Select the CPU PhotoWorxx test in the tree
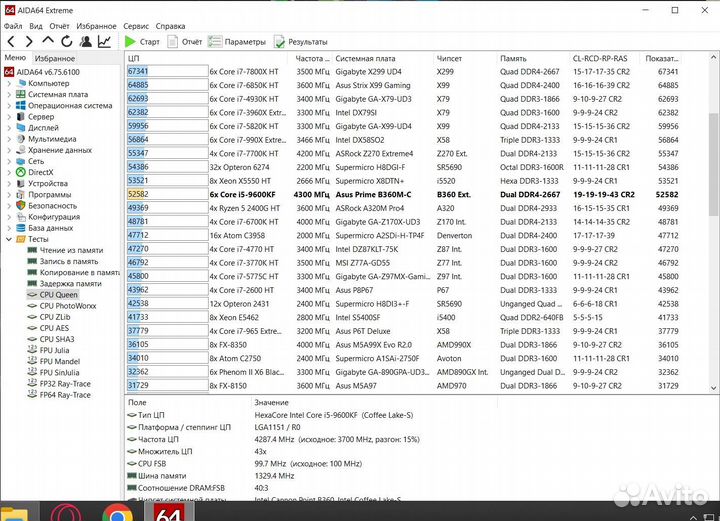 (x=68, y=306)
